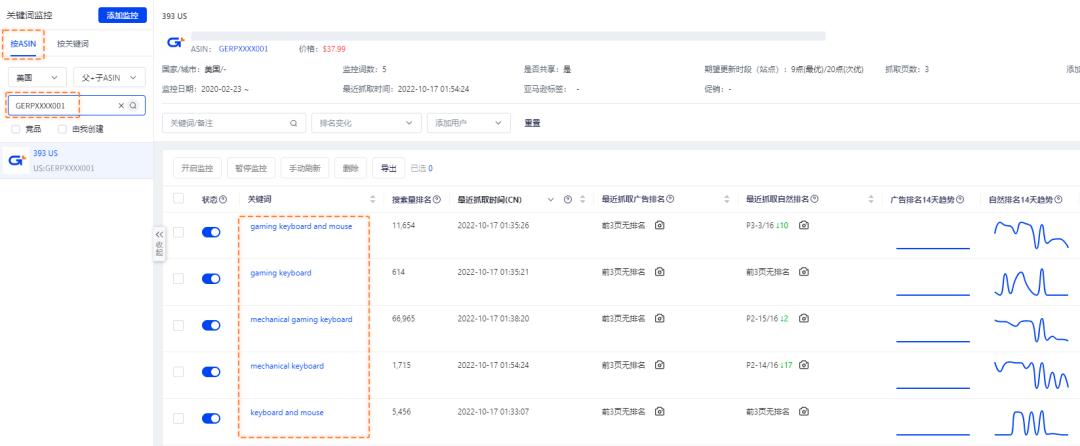Select 393 US item in monitor list

(76, 160)
